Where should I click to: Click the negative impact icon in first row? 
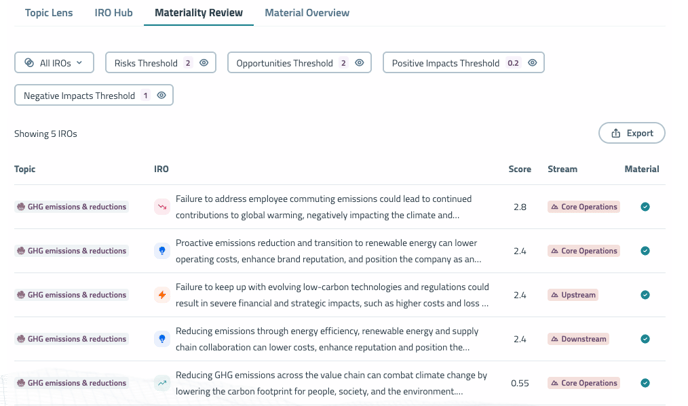tap(162, 207)
